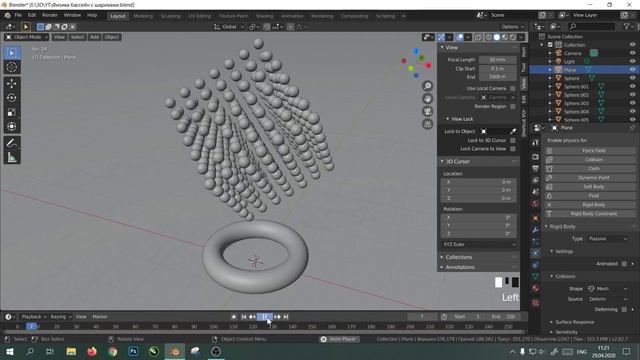This screenshot has height=360, width=640.
Task: Hide the Camera object in outliner
Action: point(632,53)
